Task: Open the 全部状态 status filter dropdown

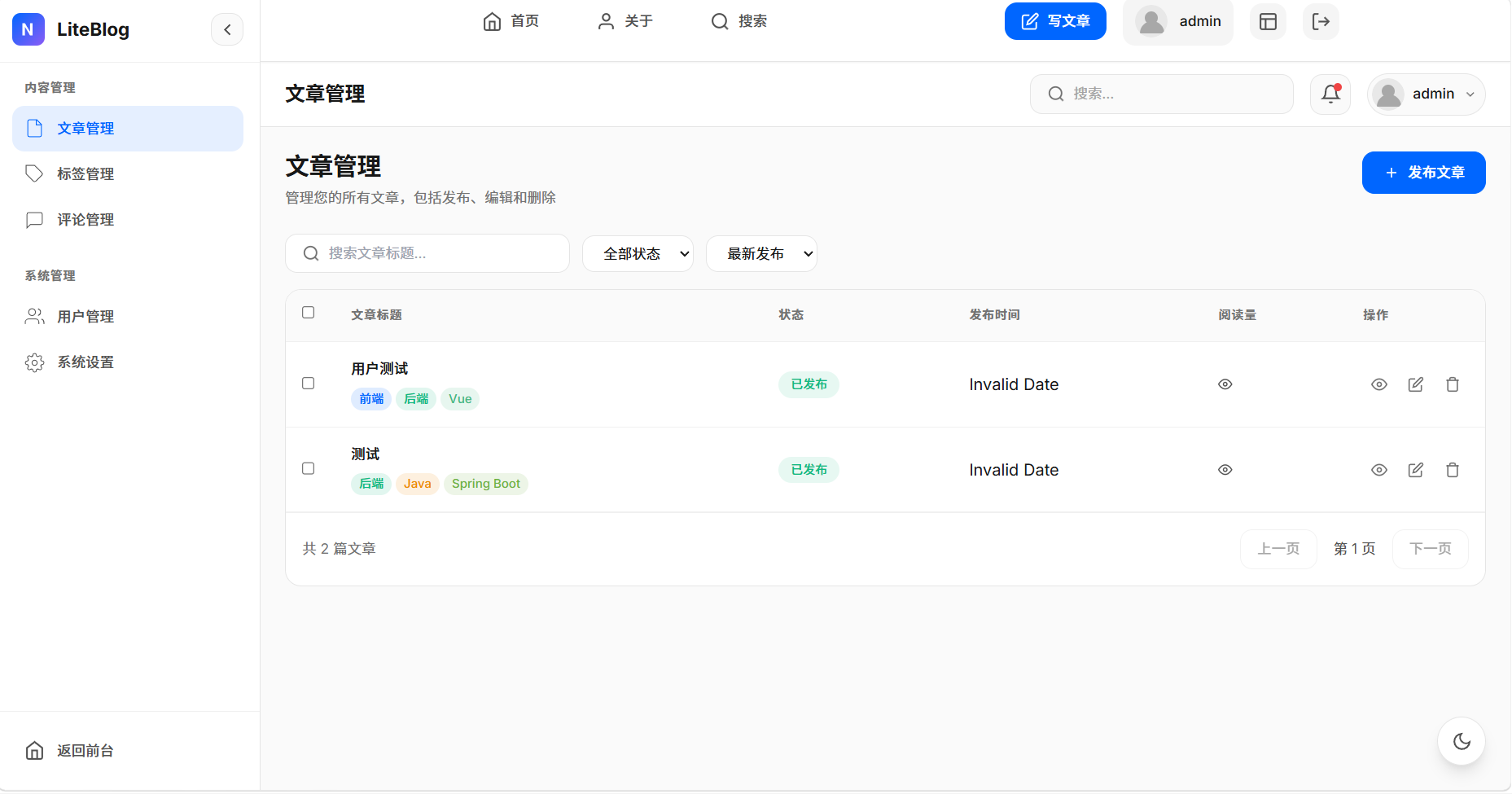Action: pyautogui.click(x=638, y=254)
